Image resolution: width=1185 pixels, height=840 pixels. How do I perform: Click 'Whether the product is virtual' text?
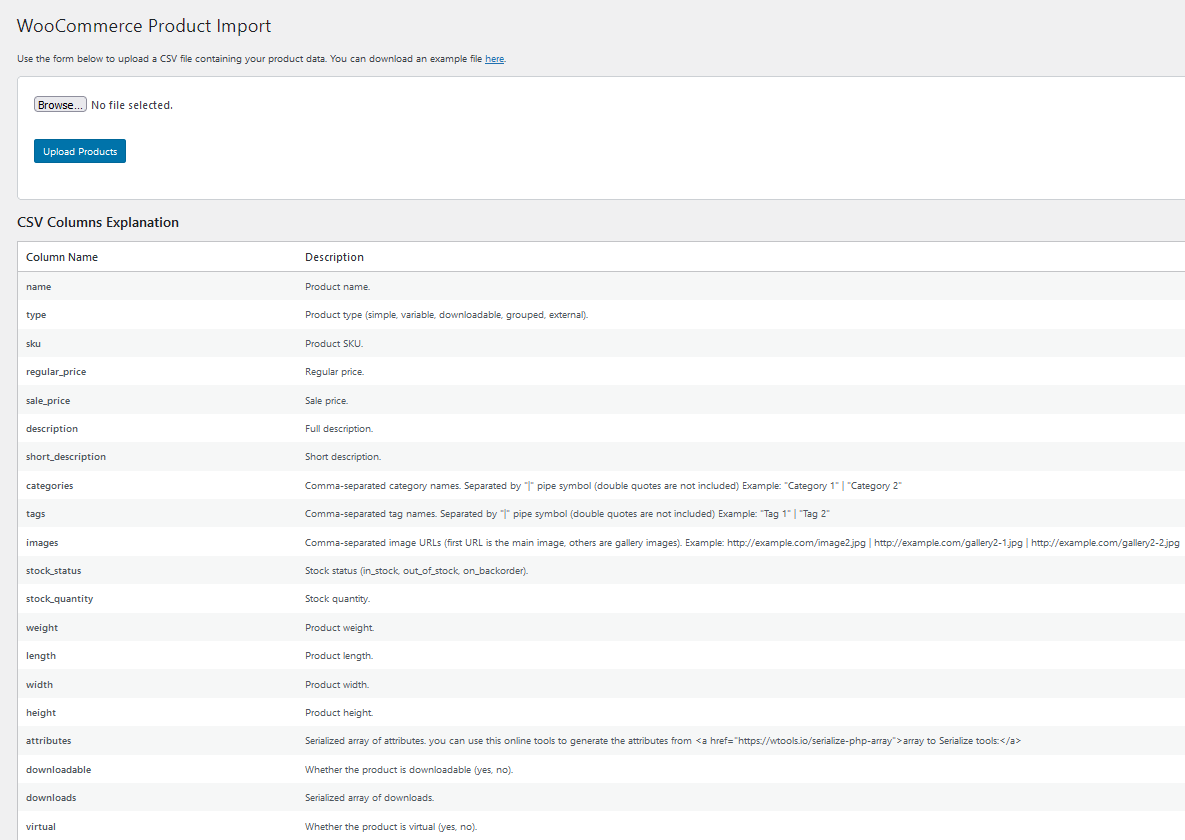coord(391,826)
